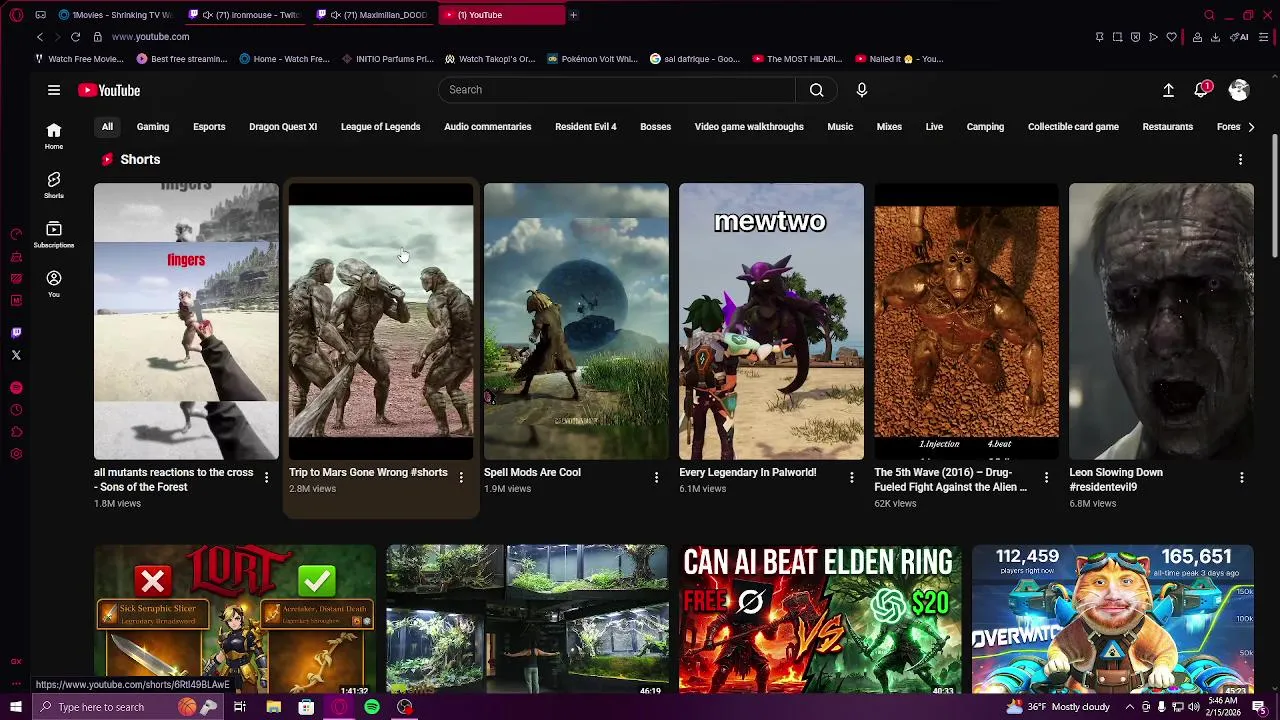Reload the page with the refresh icon
Screen dimensions: 1280x720
pyautogui.click(x=75, y=37)
